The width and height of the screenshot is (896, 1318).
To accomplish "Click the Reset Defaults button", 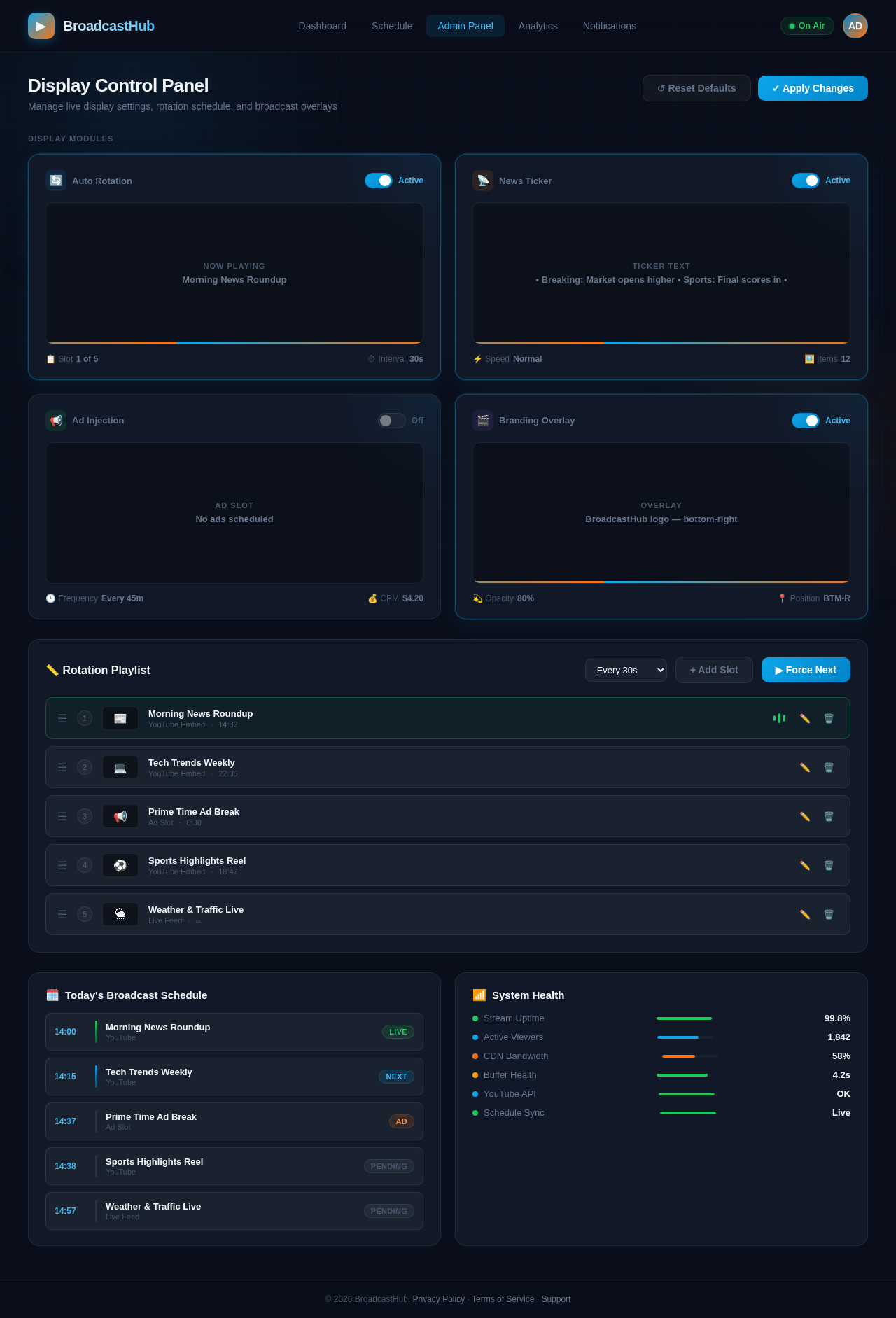I will point(696,88).
